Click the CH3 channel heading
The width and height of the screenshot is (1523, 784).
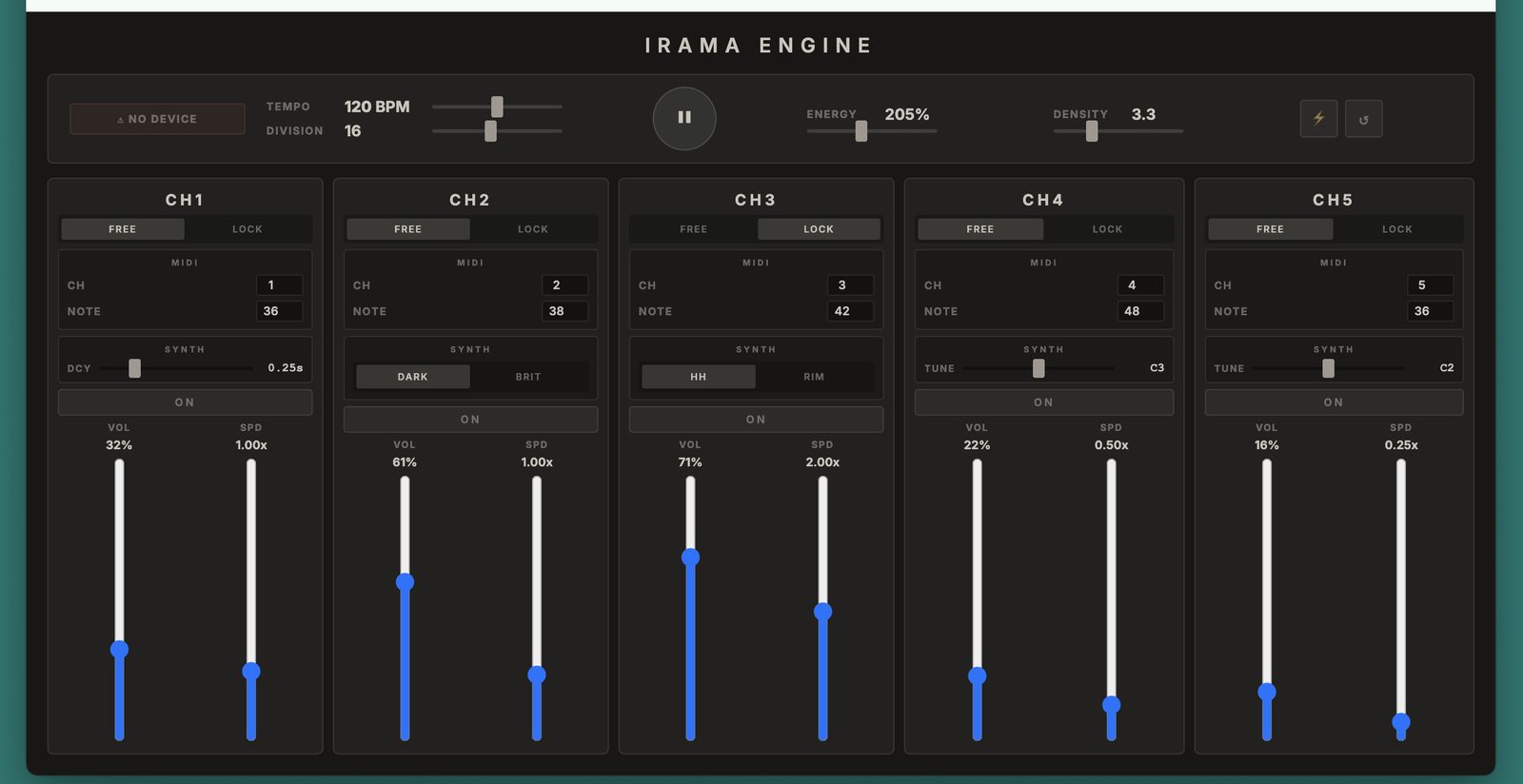click(x=756, y=200)
